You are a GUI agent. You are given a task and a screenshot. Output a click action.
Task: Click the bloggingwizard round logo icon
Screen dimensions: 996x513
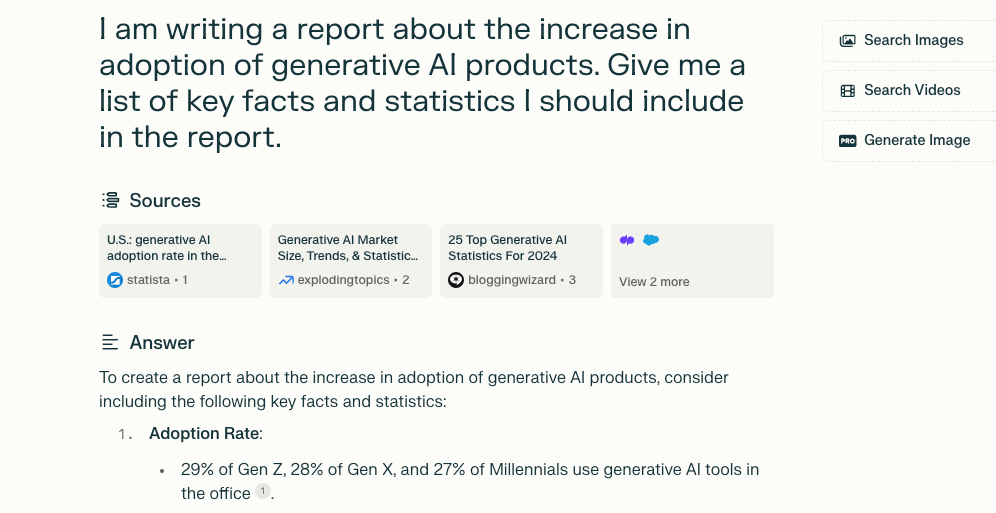[456, 280]
